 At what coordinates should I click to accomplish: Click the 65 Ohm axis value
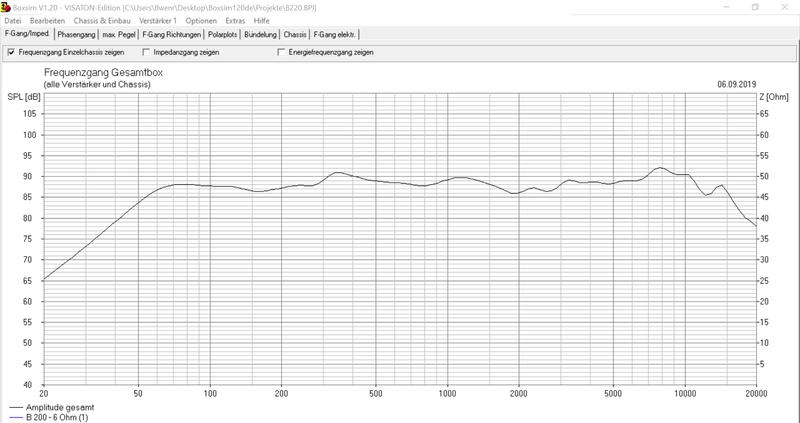tap(764, 114)
